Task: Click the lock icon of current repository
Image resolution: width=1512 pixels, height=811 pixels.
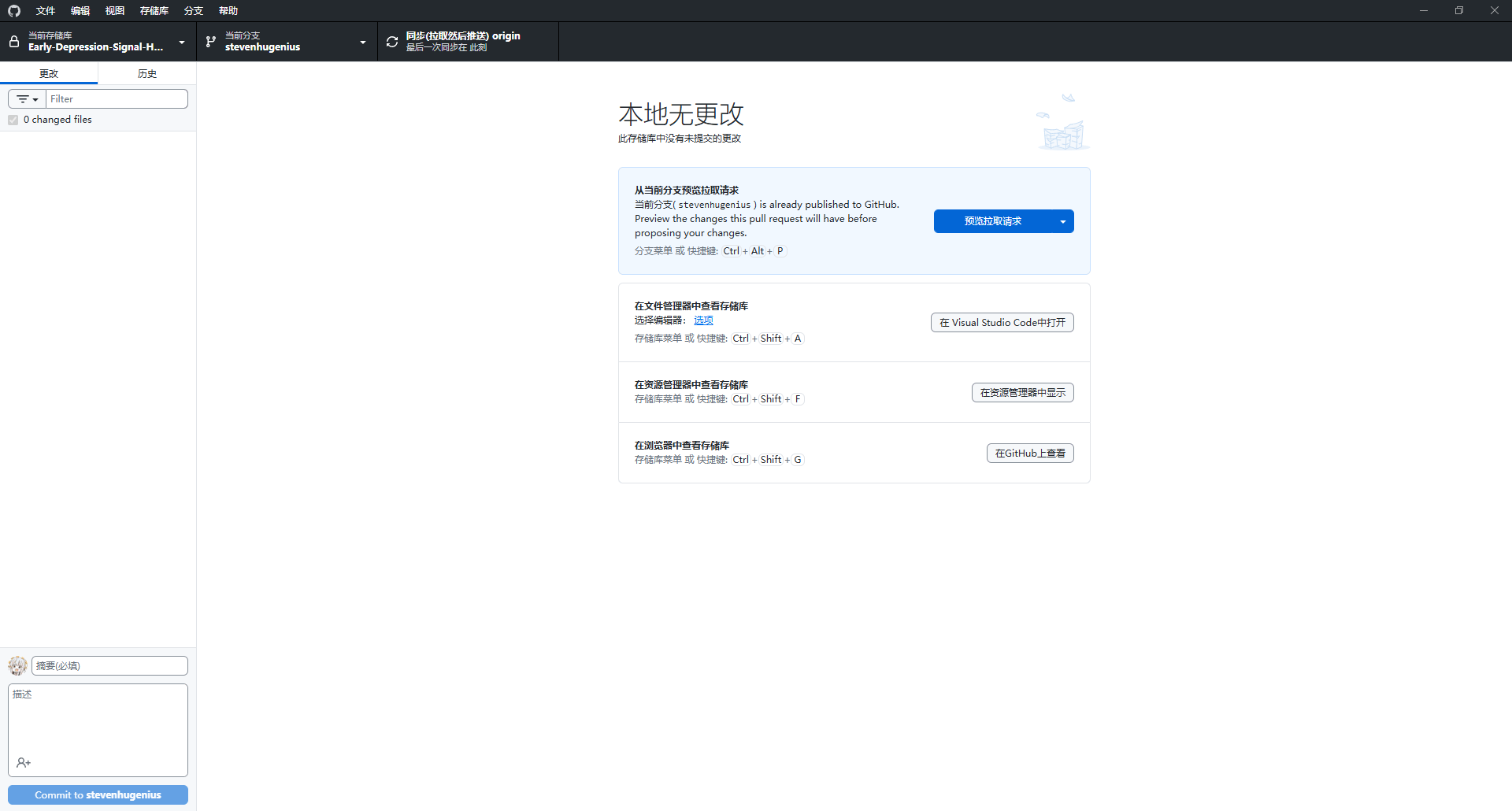Action: [x=14, y=42]
